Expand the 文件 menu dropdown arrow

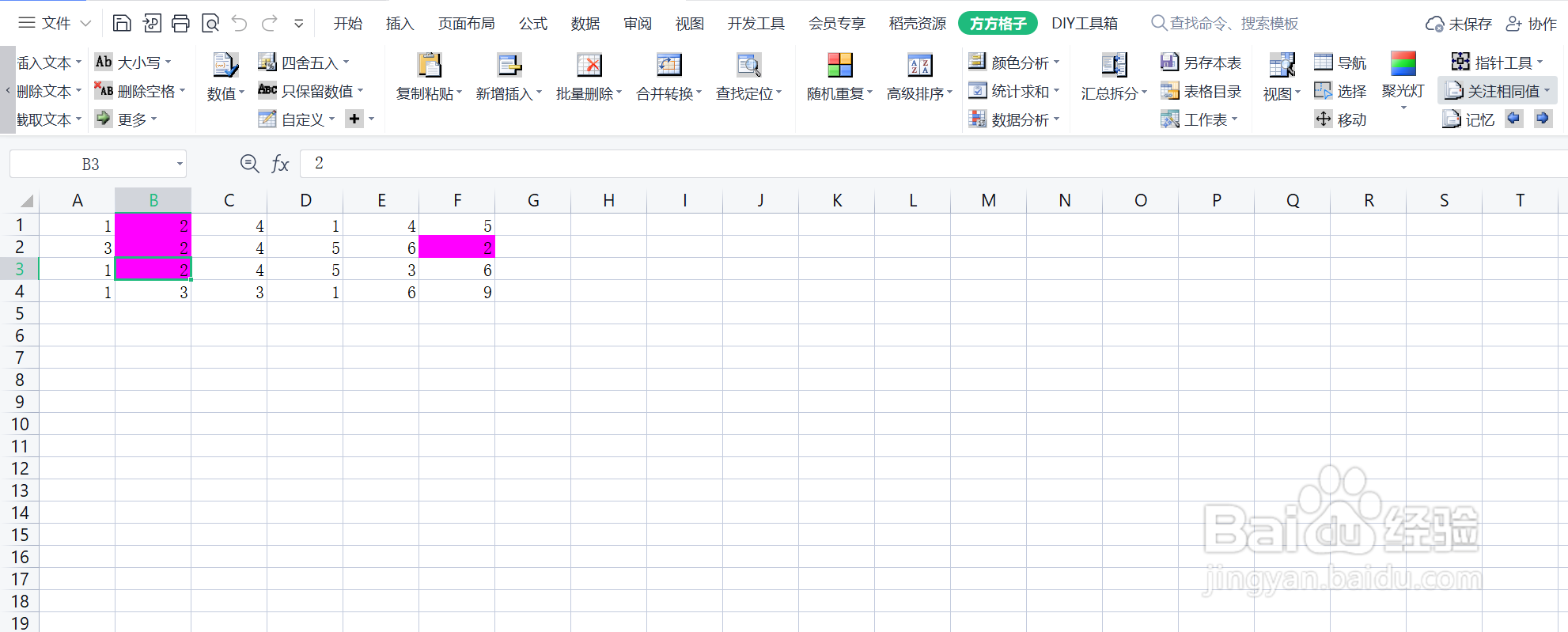pyautogui.click(x=86, y=23)
